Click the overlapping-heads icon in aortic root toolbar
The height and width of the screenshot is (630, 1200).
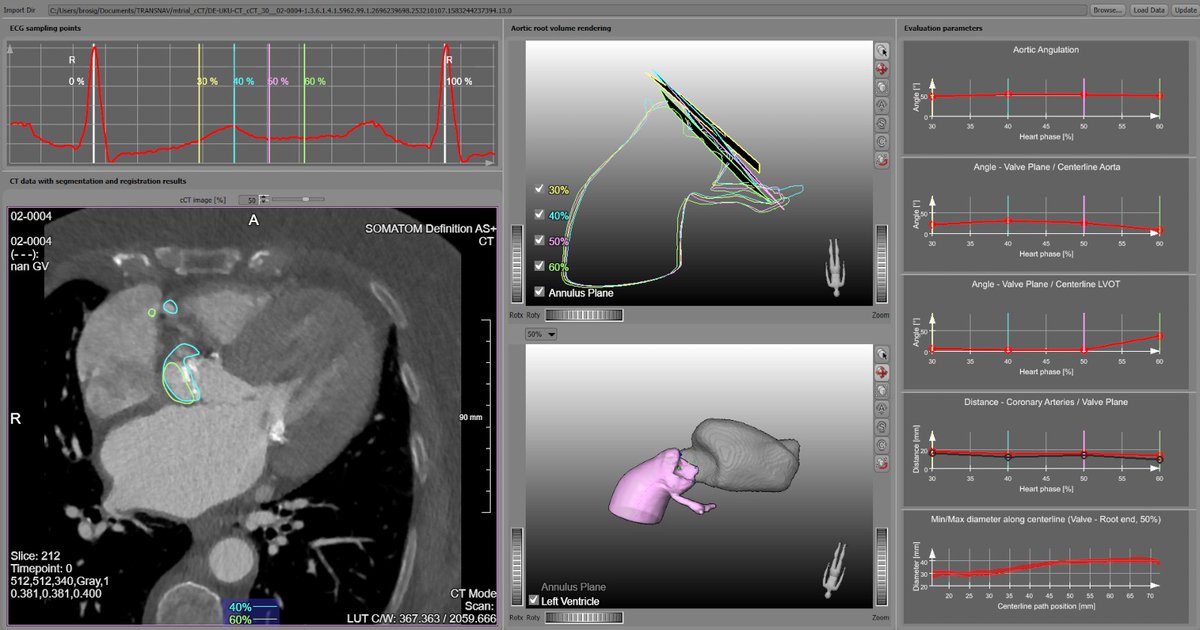pyautogui.click(x=881, y=86)
